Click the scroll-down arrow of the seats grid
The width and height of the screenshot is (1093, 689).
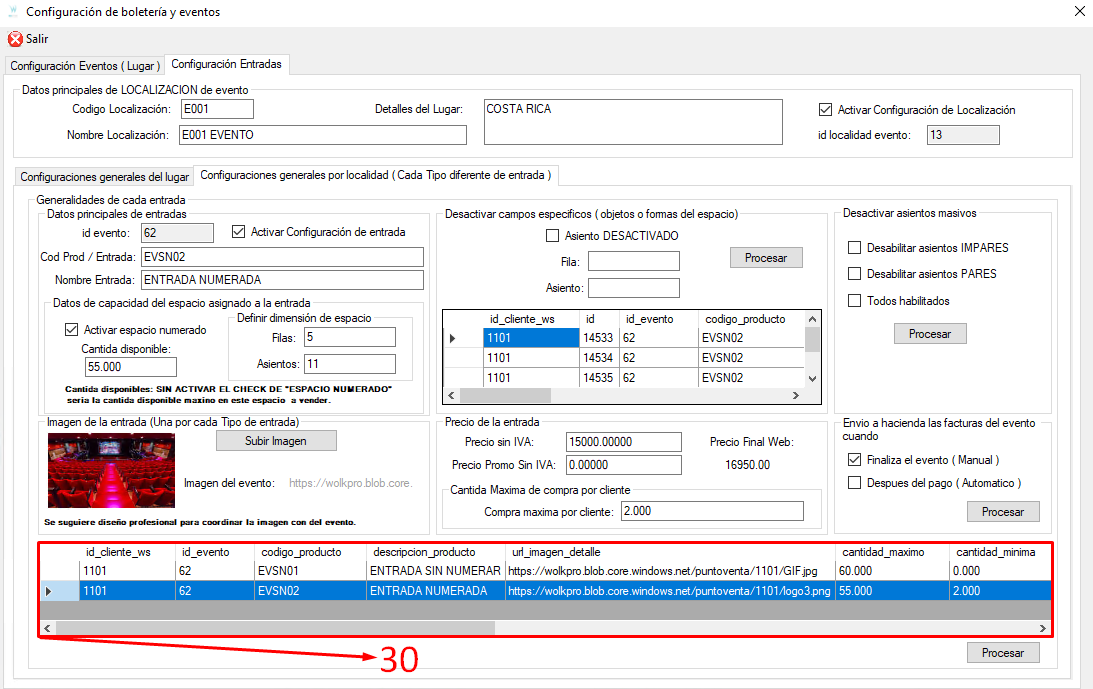pyautogui.click(x=812, y=379)
